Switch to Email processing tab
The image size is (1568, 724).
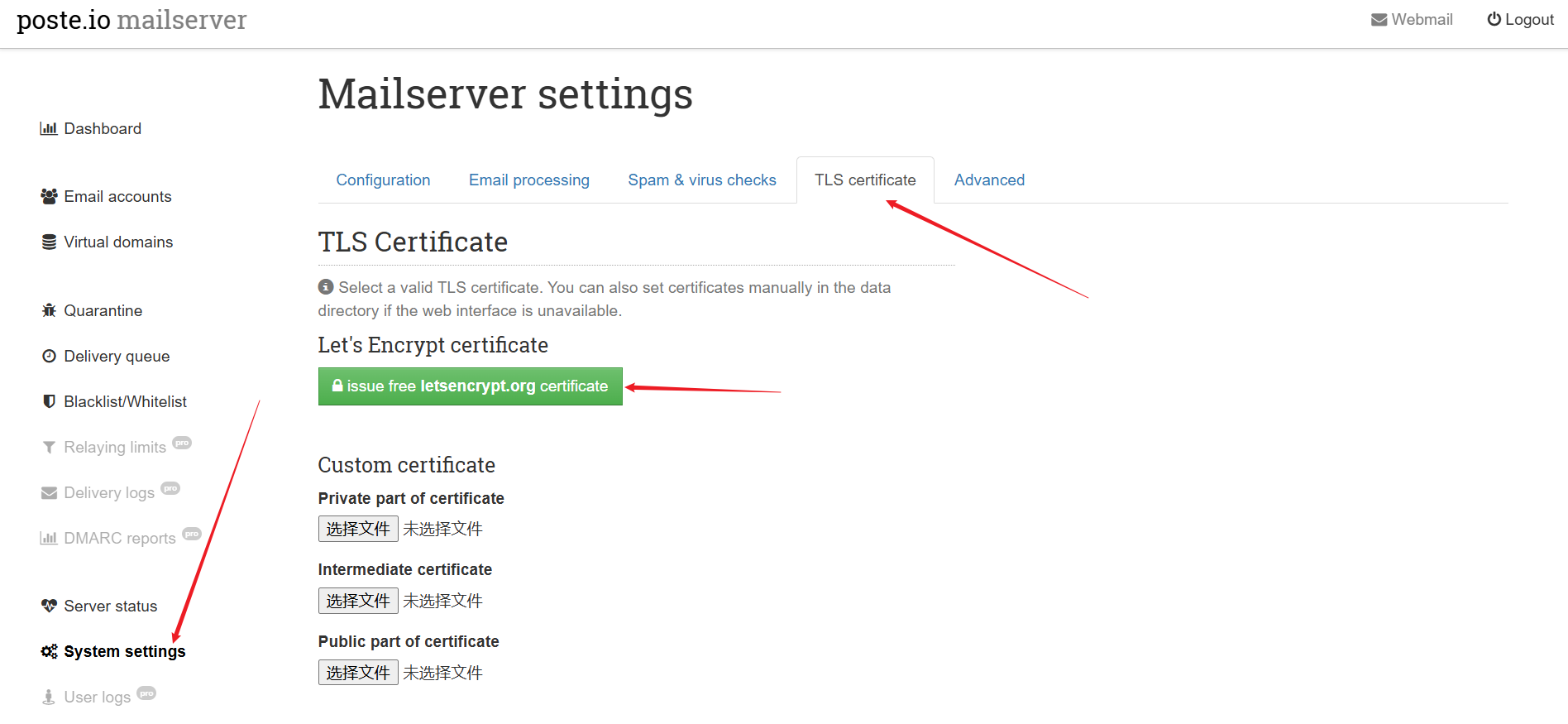[528, 180]
